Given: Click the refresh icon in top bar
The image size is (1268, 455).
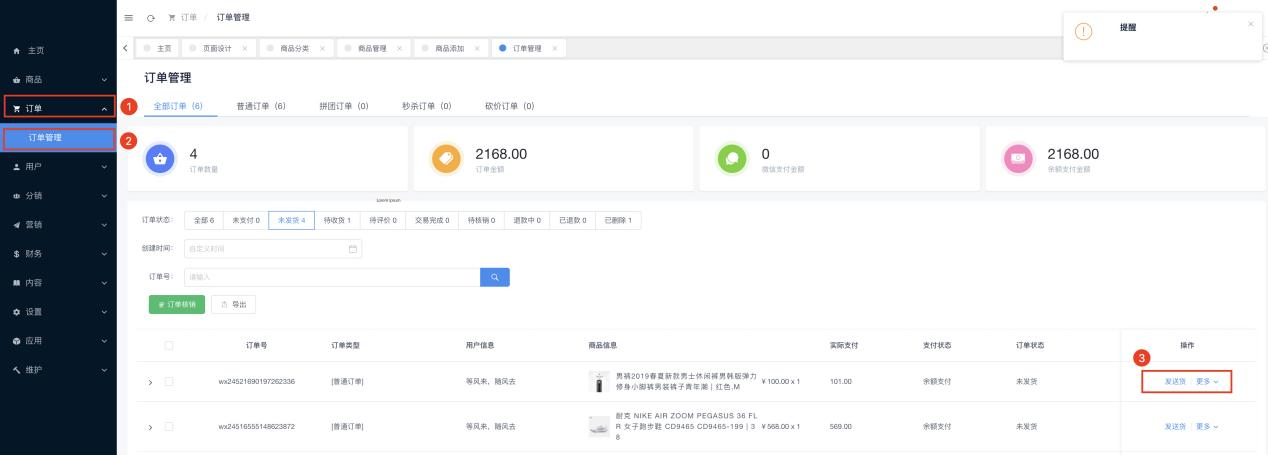Looking at the screenshot, I should (151, 18).
